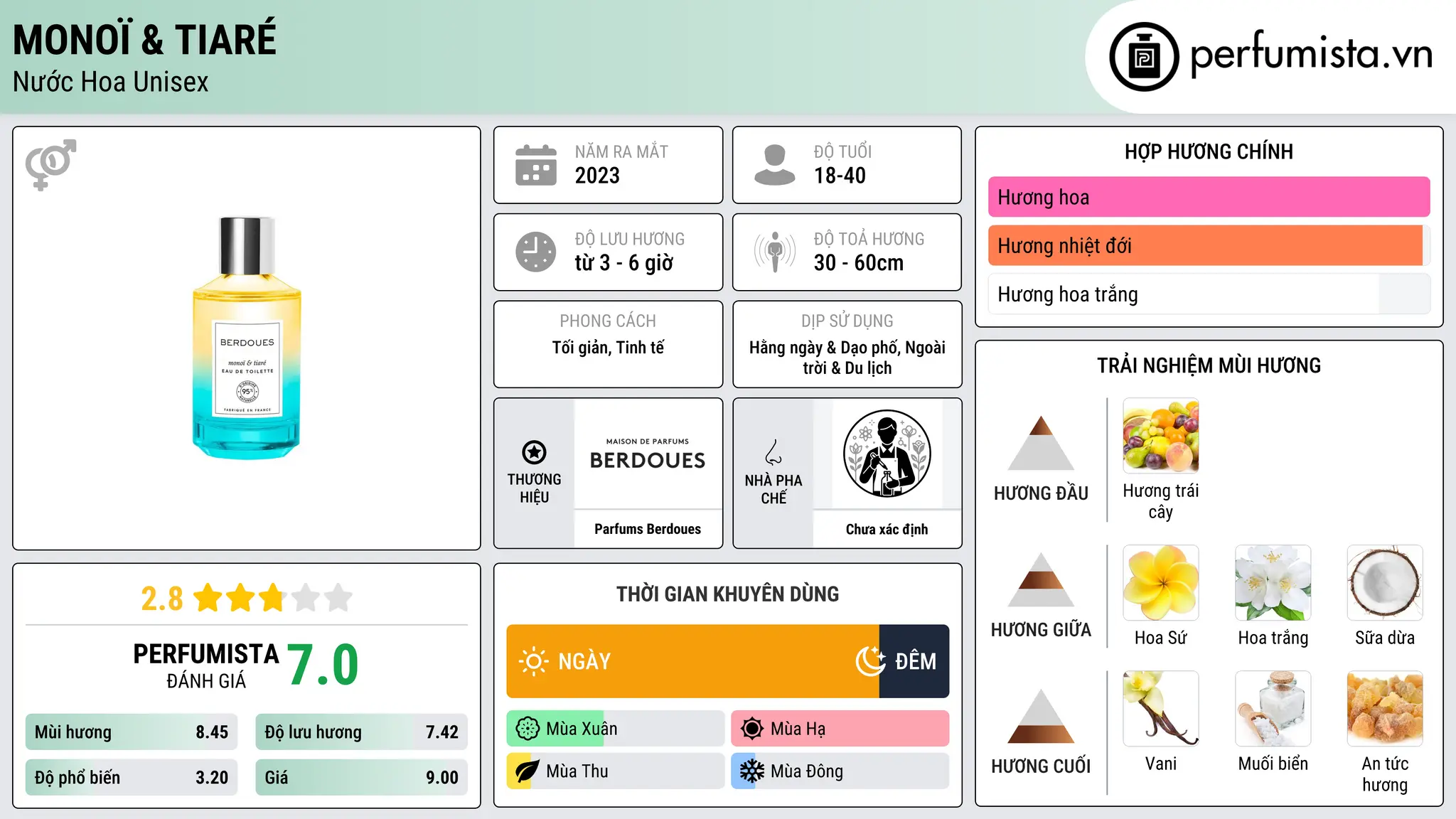1456x819 pixels.
Task: Click the snowflake icon beside Mùa Đông
Action: pos(752,771)
